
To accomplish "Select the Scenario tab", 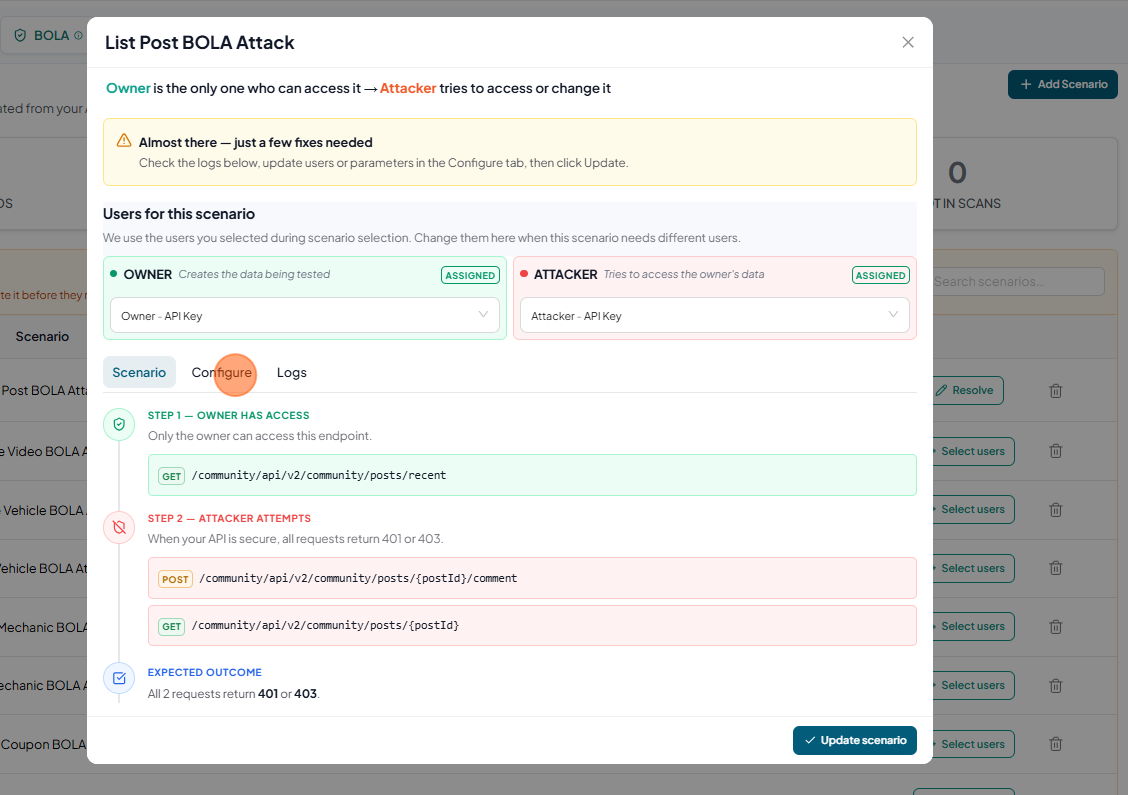I will point(139,373).
